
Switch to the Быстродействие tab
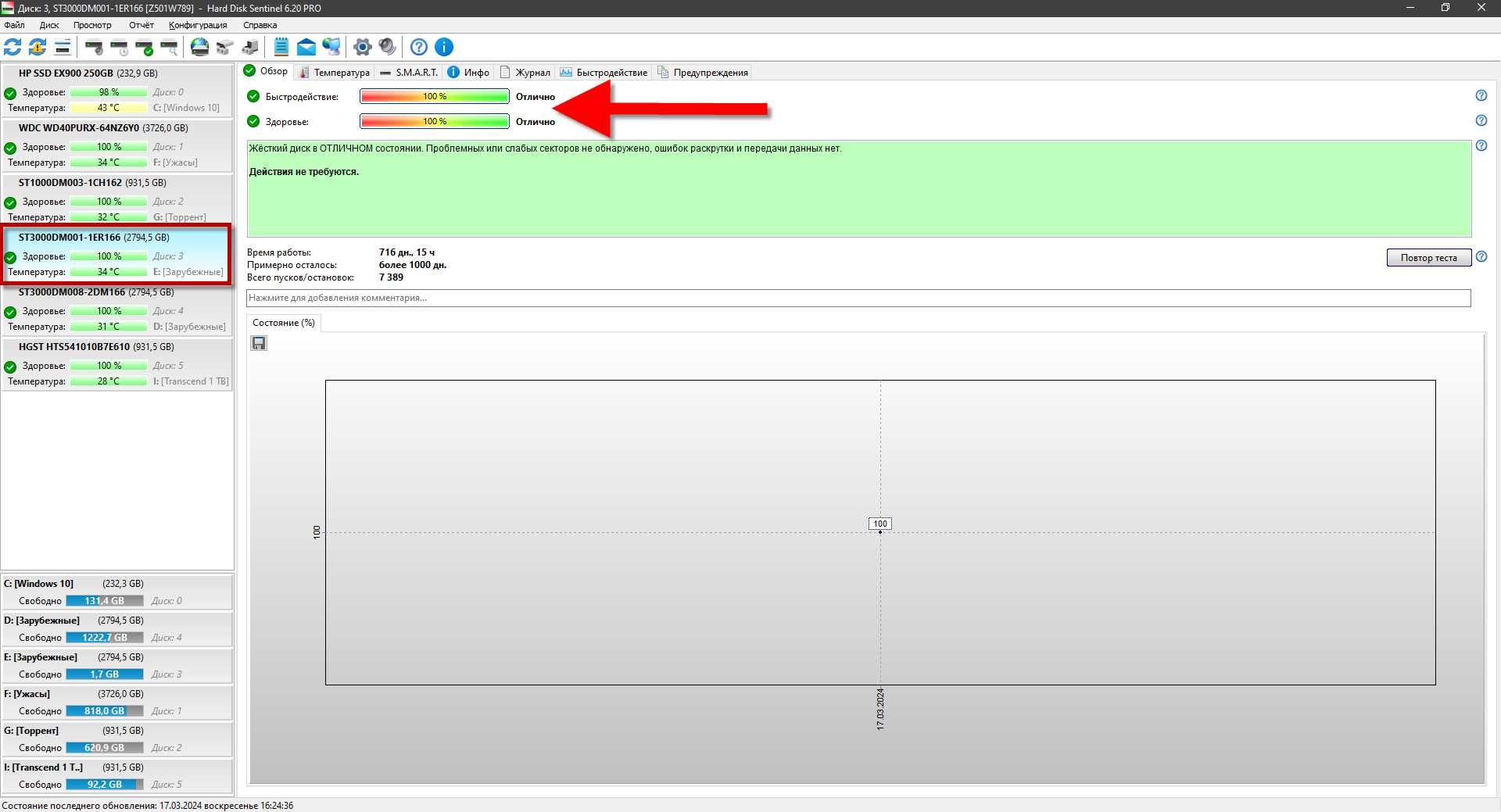pos(604,73)
